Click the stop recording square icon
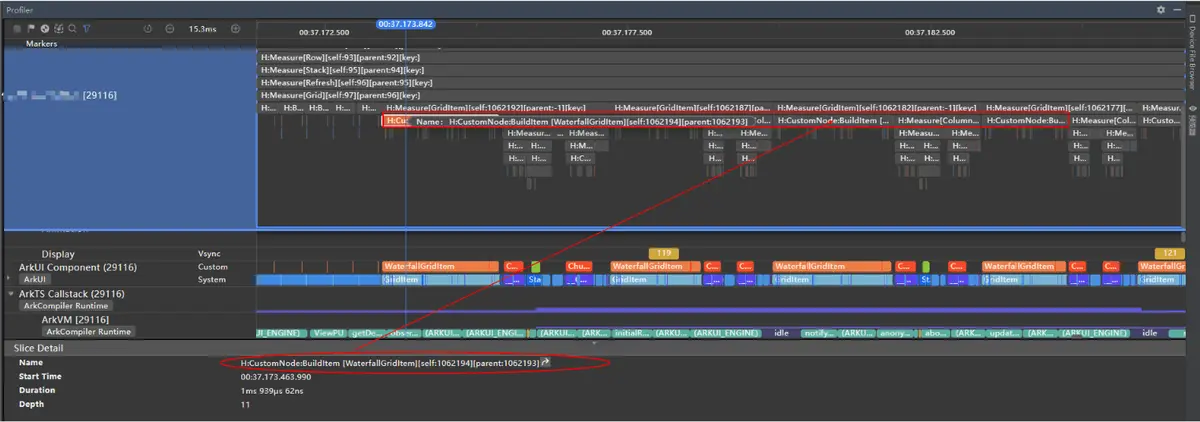 pyautogui.click(x=17, y=29)
